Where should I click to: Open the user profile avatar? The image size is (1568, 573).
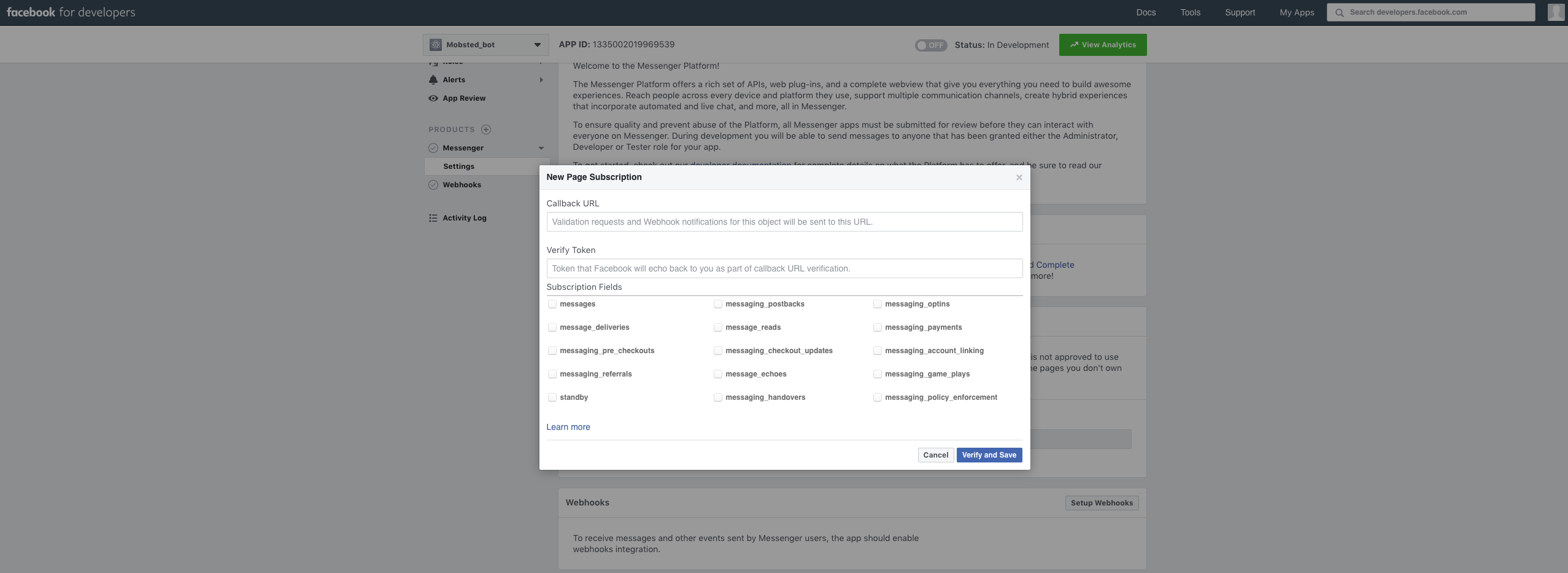click(x=1556, y=12)
